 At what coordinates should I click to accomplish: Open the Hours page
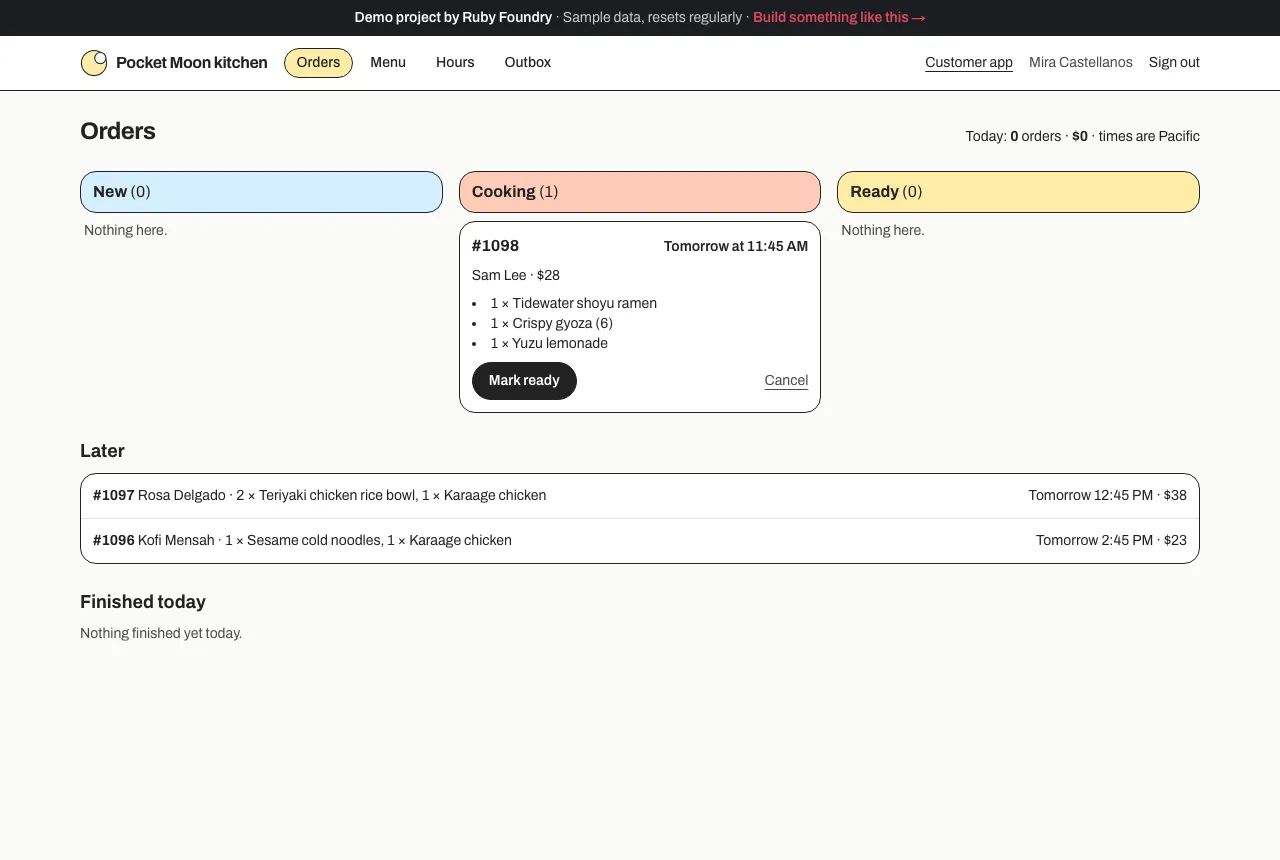point(455,63)
